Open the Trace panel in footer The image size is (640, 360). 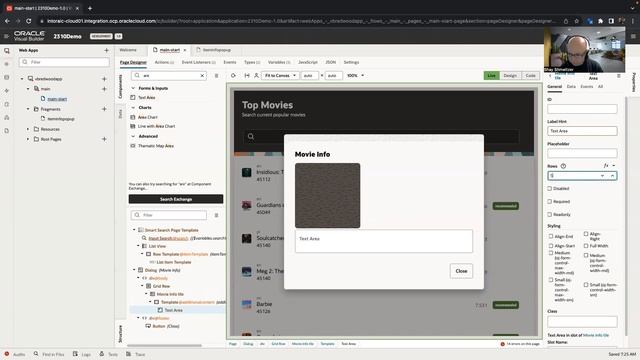pos(136,354)
